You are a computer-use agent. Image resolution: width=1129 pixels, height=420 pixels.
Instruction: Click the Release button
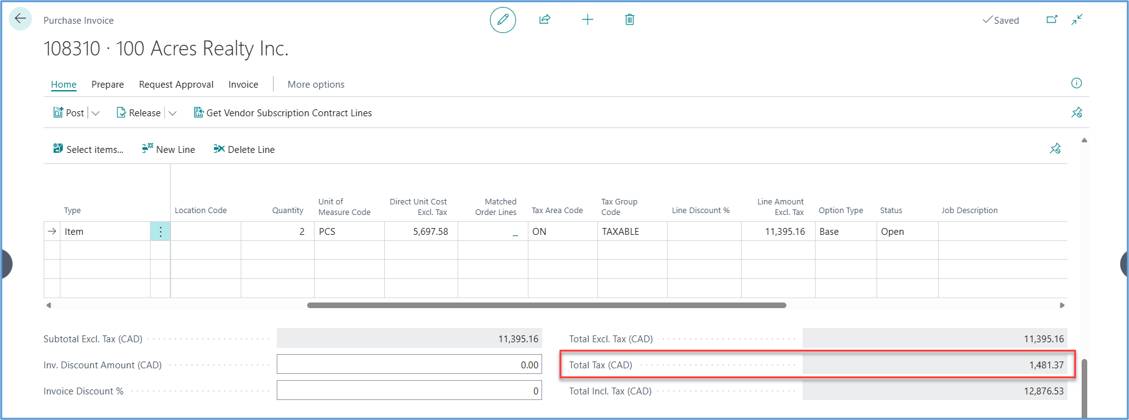pos(138,113)
